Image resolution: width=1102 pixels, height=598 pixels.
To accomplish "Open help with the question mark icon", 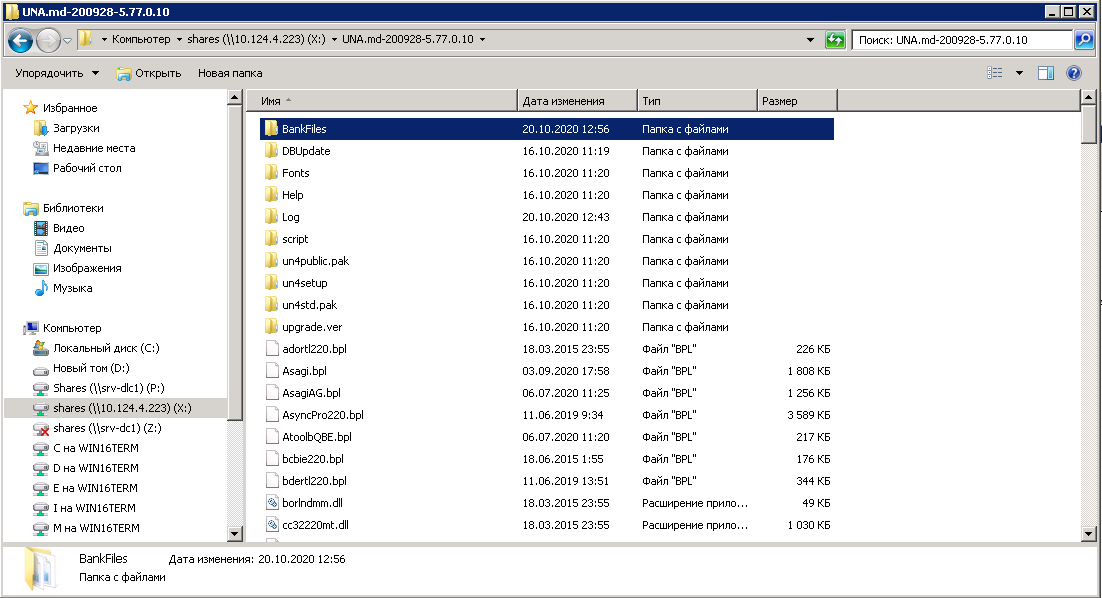I will tap(1073, 73).
